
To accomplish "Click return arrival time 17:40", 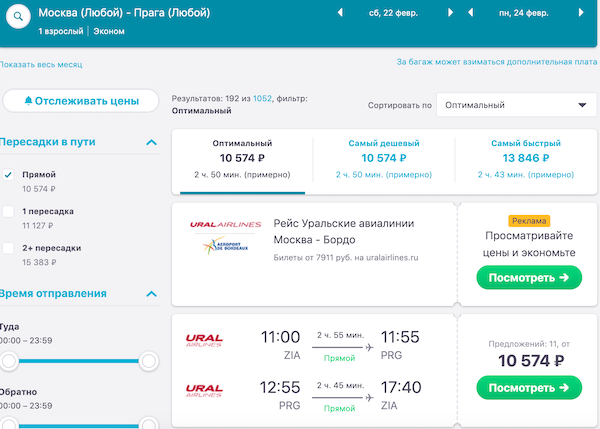I will (401, 387).
